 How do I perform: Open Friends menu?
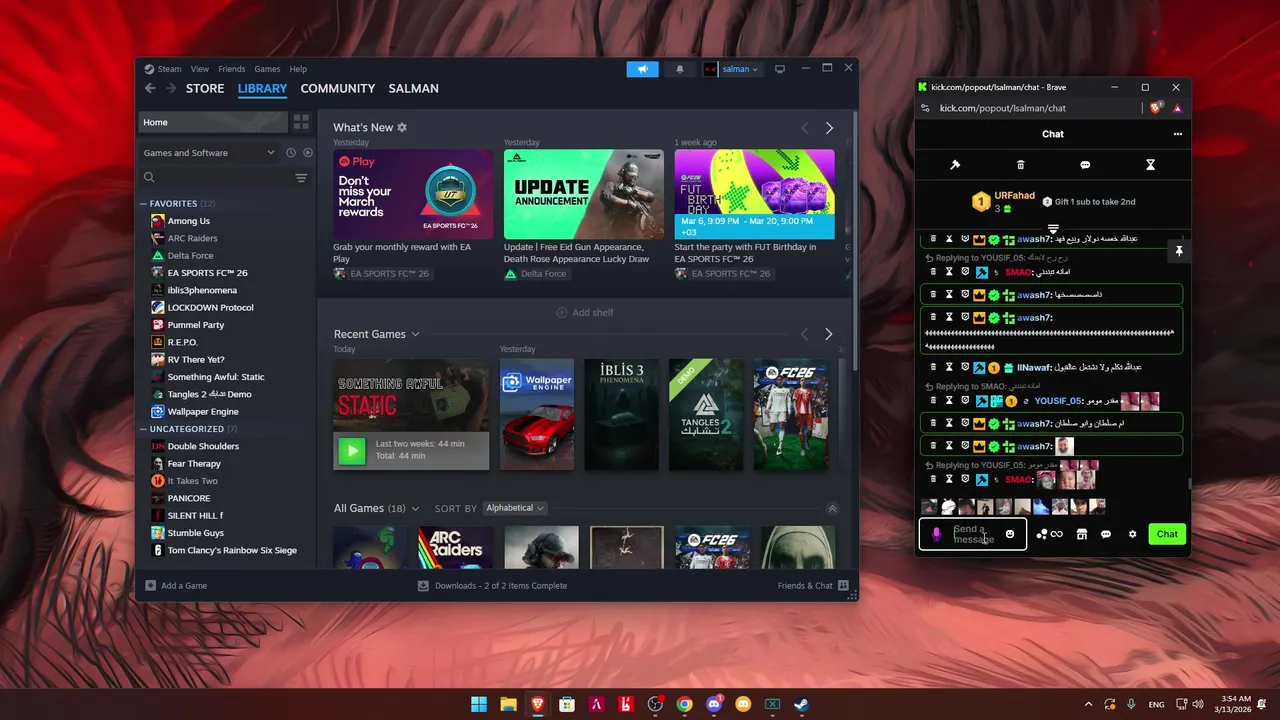click(x=231, y=69)
